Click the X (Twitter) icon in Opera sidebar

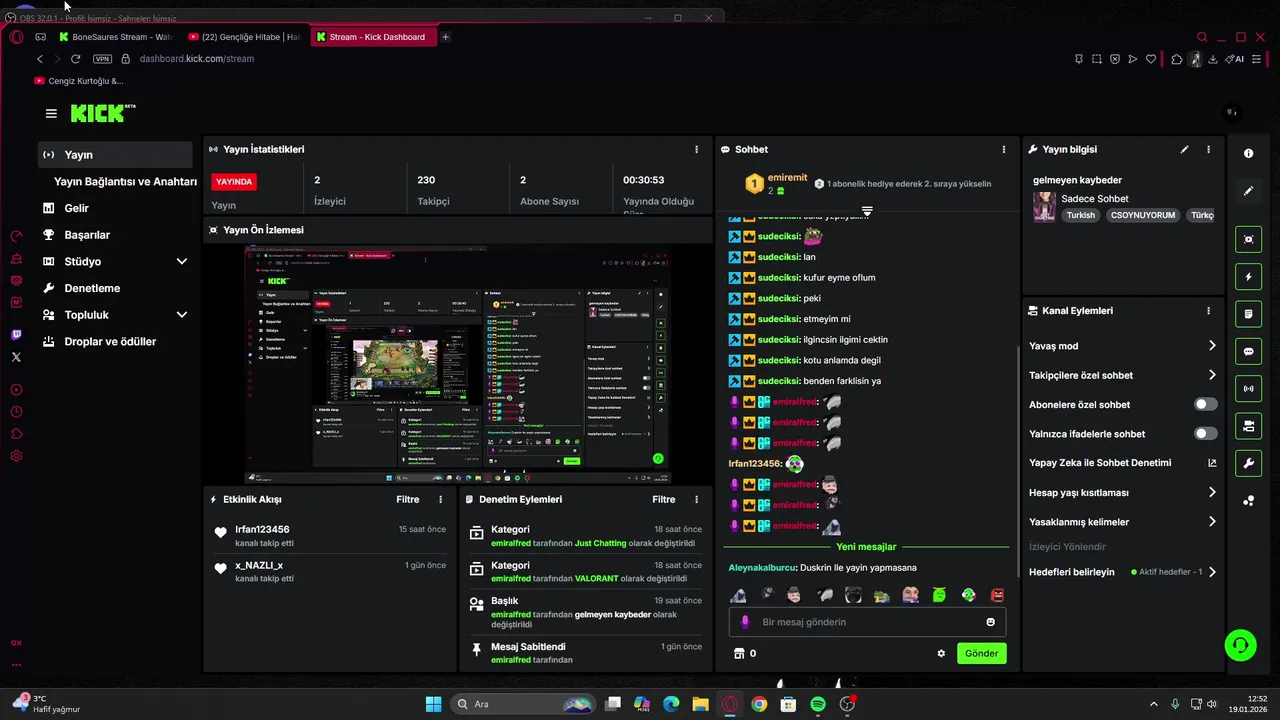point(16,356)
